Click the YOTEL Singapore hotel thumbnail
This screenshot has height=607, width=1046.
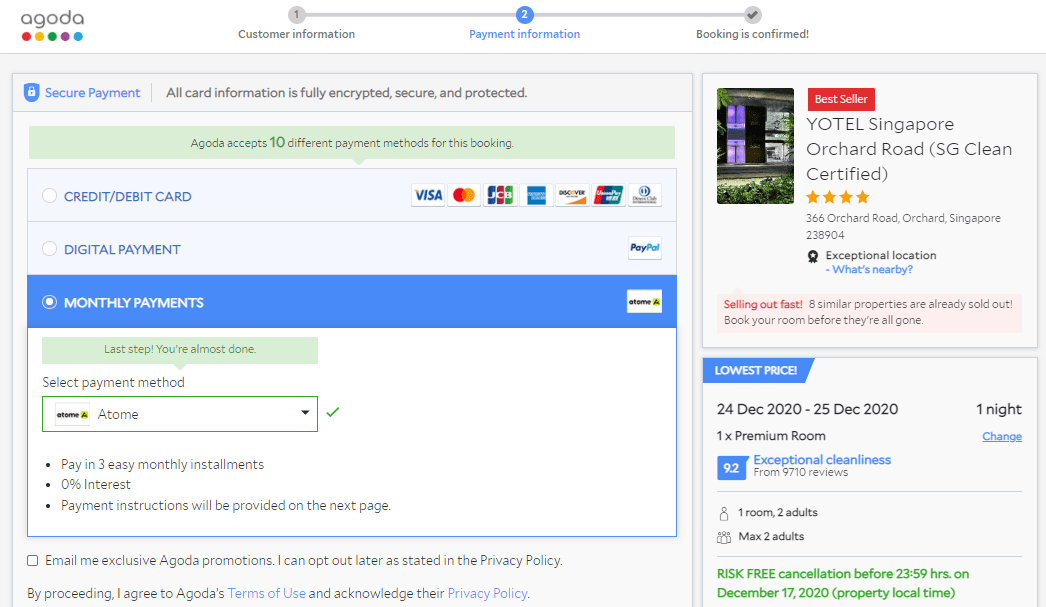coord(755,146)
